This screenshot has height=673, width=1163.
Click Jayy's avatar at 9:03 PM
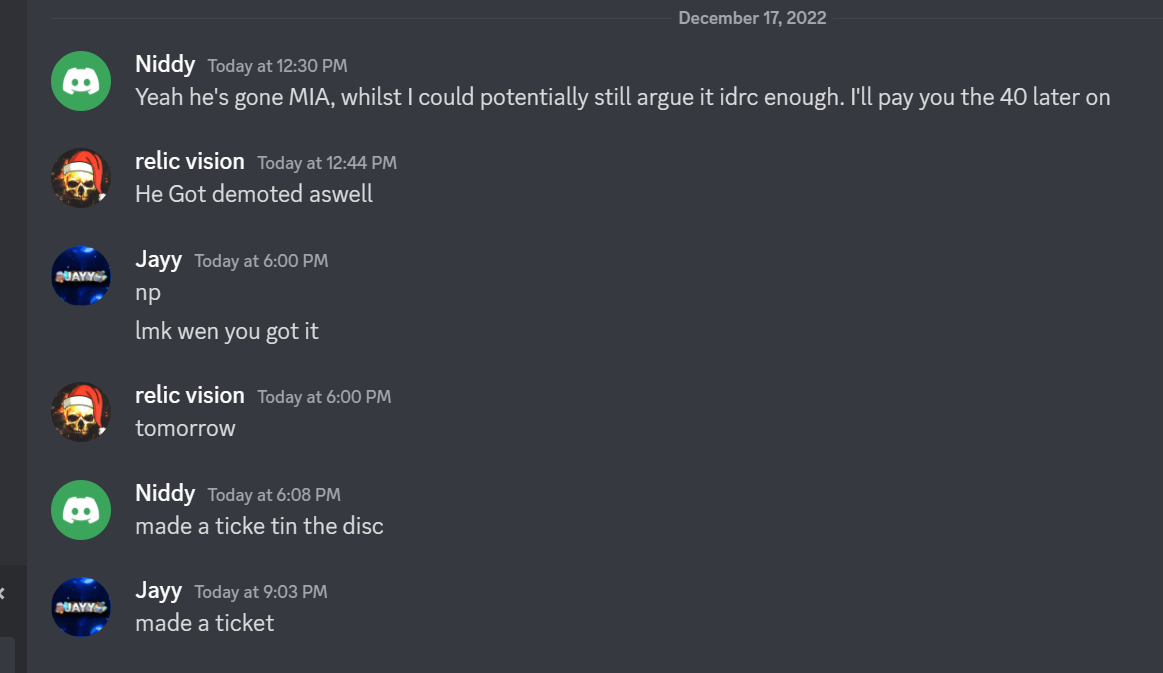81,607
